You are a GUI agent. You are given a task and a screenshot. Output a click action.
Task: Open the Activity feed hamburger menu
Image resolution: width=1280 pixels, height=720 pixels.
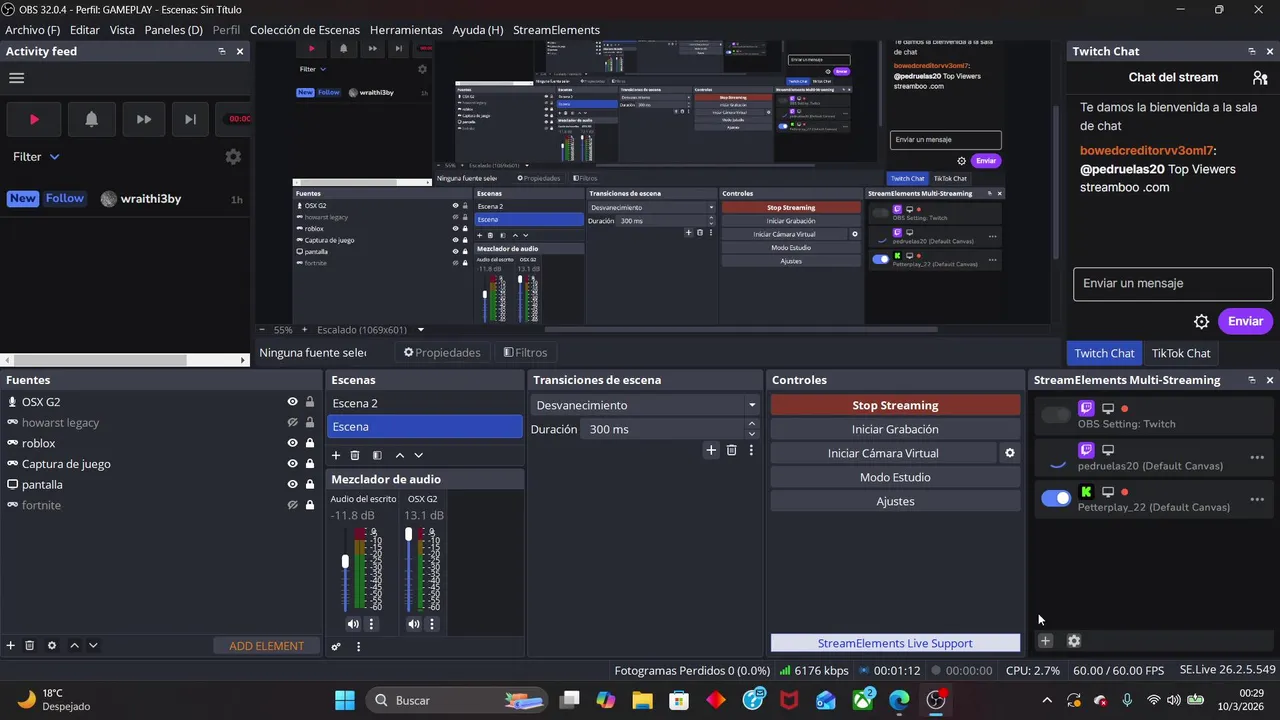[x=16, y=78]
